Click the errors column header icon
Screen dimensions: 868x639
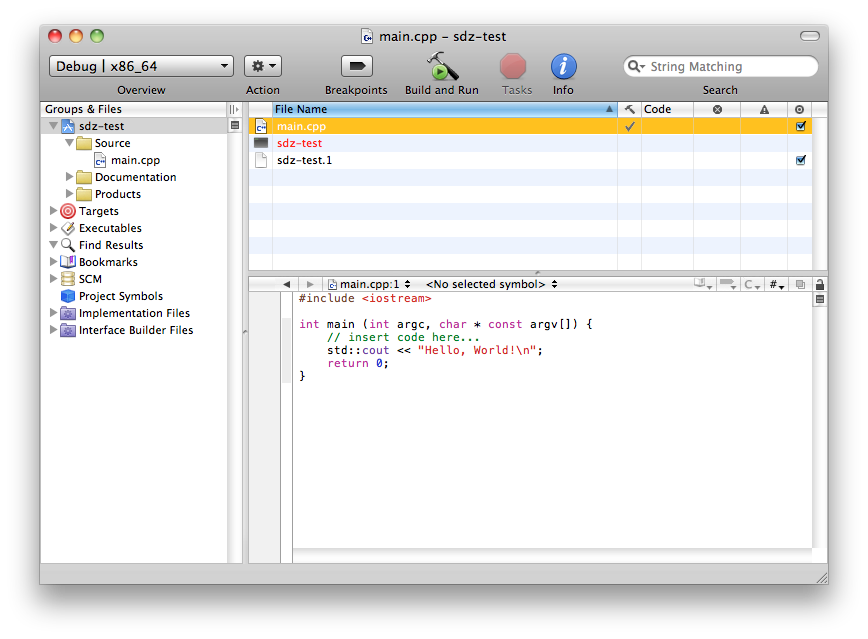(717, 110)
